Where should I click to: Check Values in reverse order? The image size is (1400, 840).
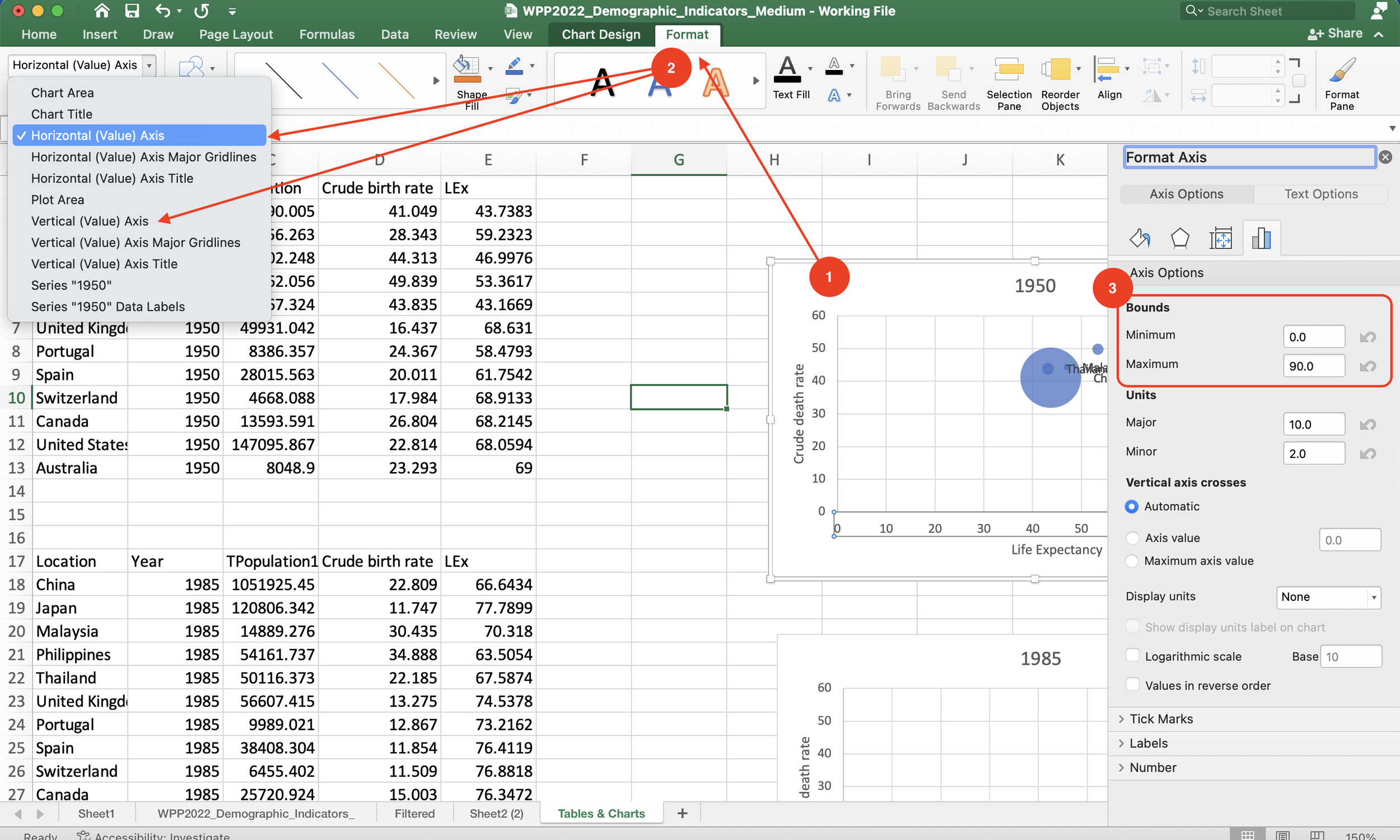pyautogui.click(x=1133, y=684)
